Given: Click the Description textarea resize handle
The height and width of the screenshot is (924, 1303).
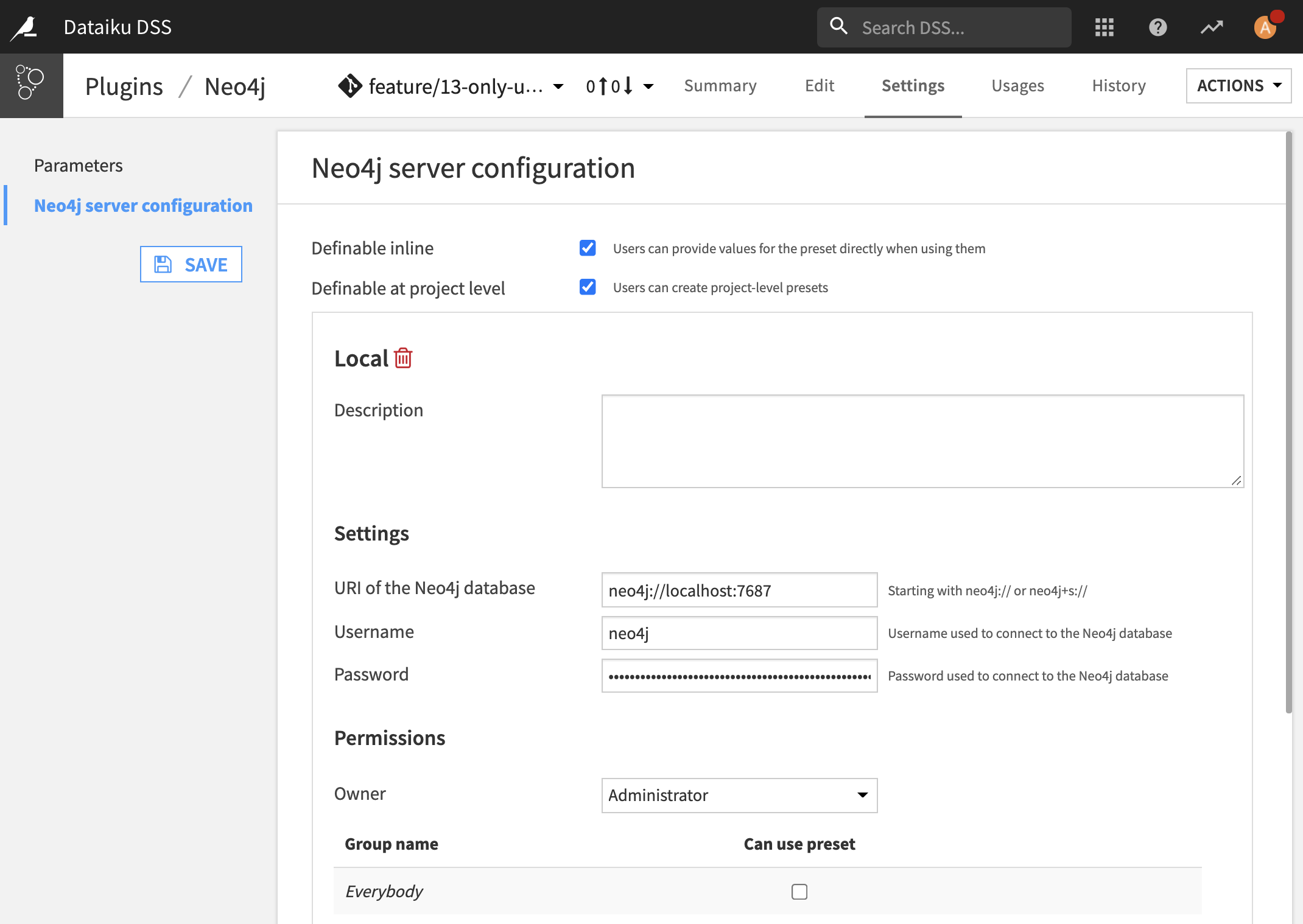Looking at the screenshot, I should [1236, 480].
